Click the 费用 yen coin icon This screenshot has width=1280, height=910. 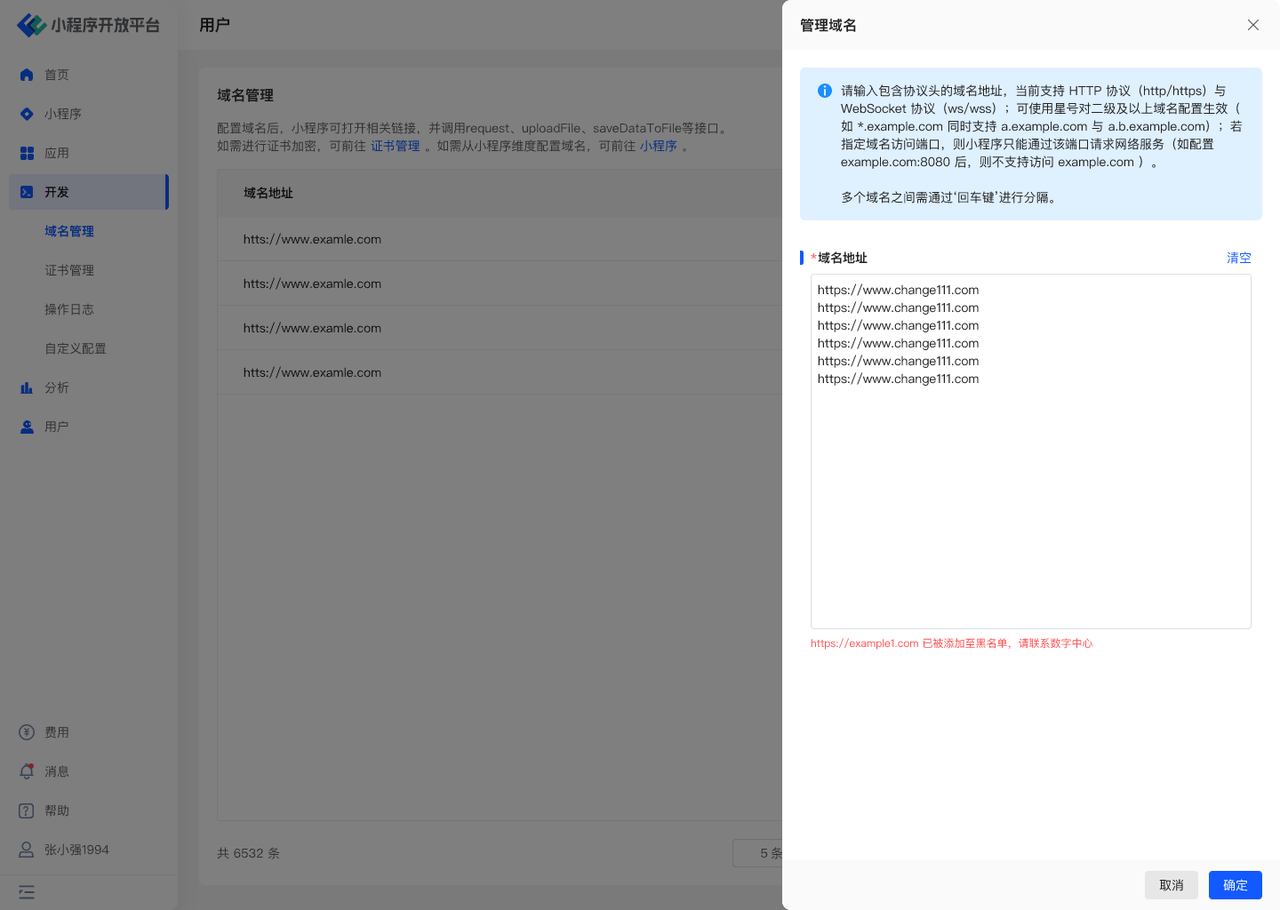27,733
